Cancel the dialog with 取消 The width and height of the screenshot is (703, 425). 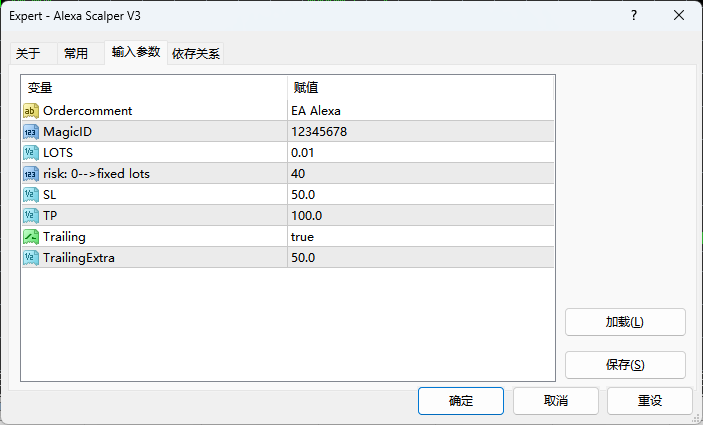point(555,400)
